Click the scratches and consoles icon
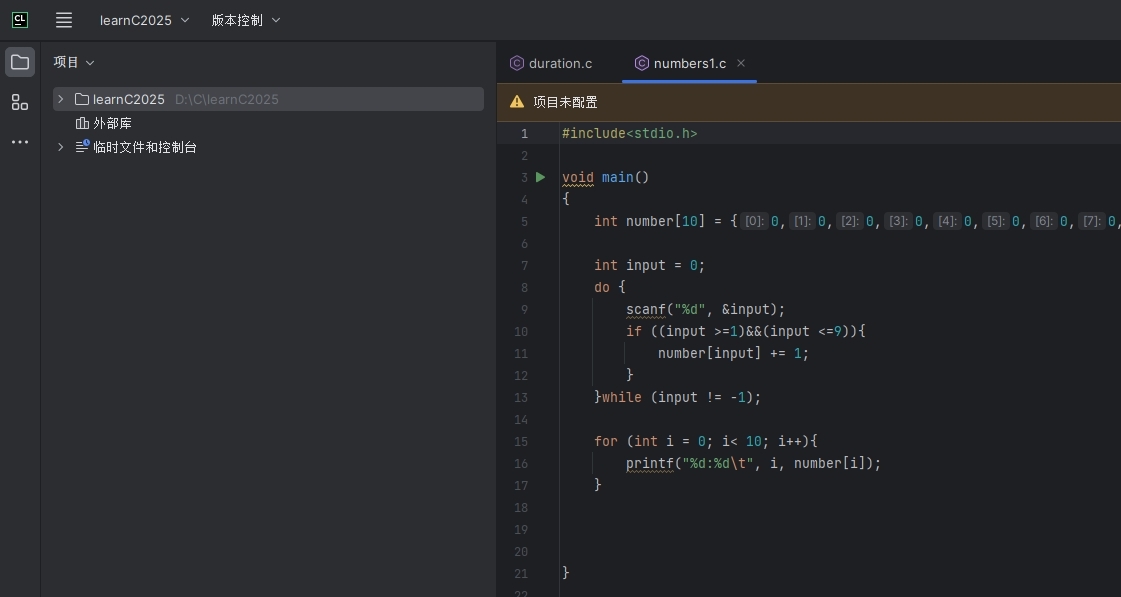This screenshot has height=597, width=1121. click(x=82, y=147)
